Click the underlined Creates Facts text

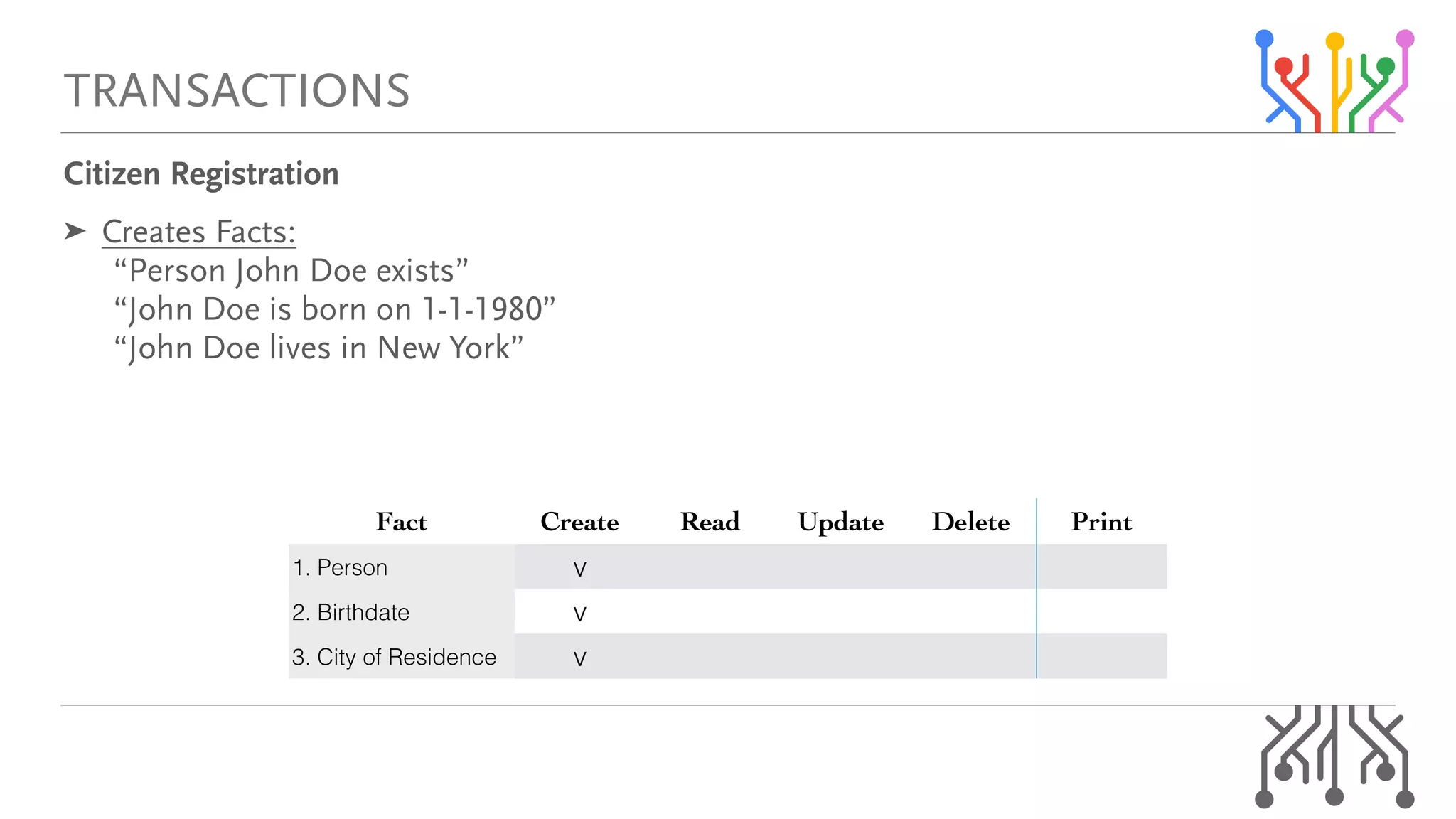tap(198, 232)
